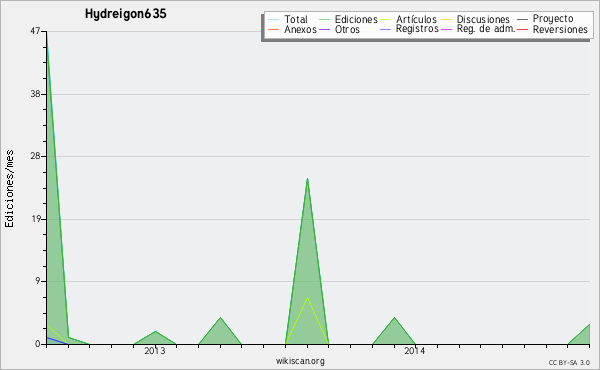Click the 19 y-axis value
The height and width of the screenshot is (370, 600).
pos(35,219)
